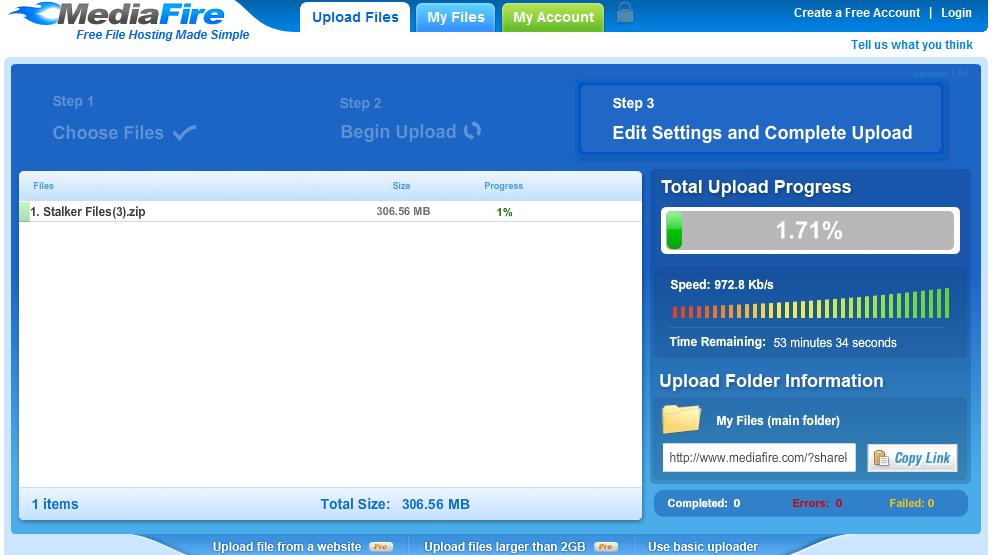Click the 1% progress value in file row
This screenshot has width=994, height=555.
tap(505, 212)
